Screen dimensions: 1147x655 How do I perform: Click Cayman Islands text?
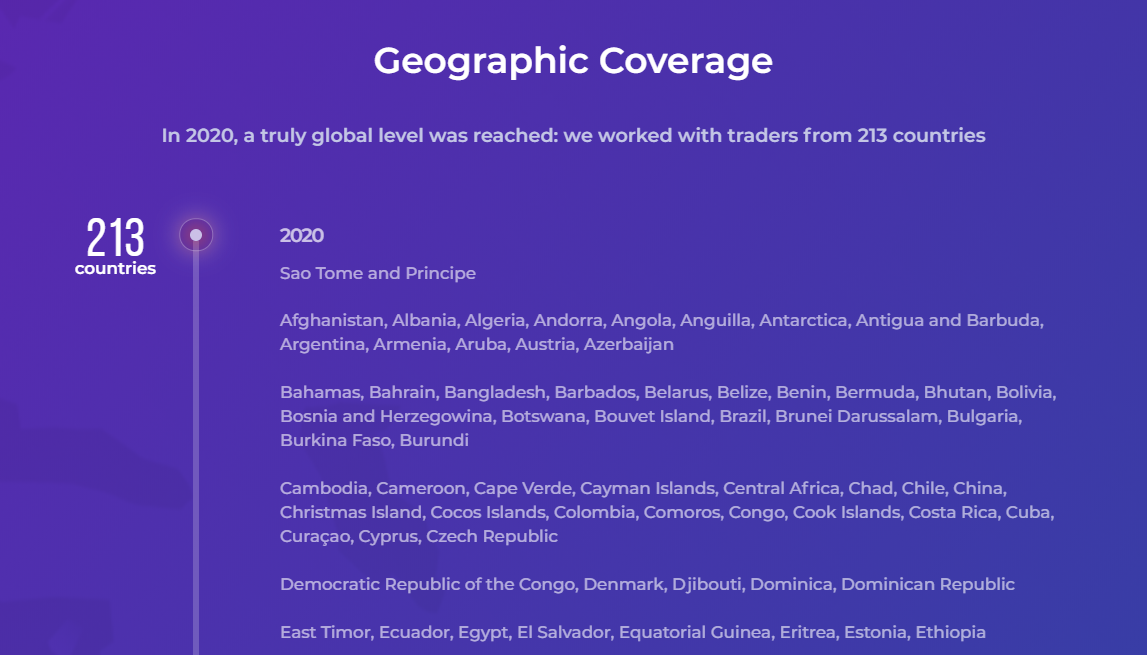(647, 488)
